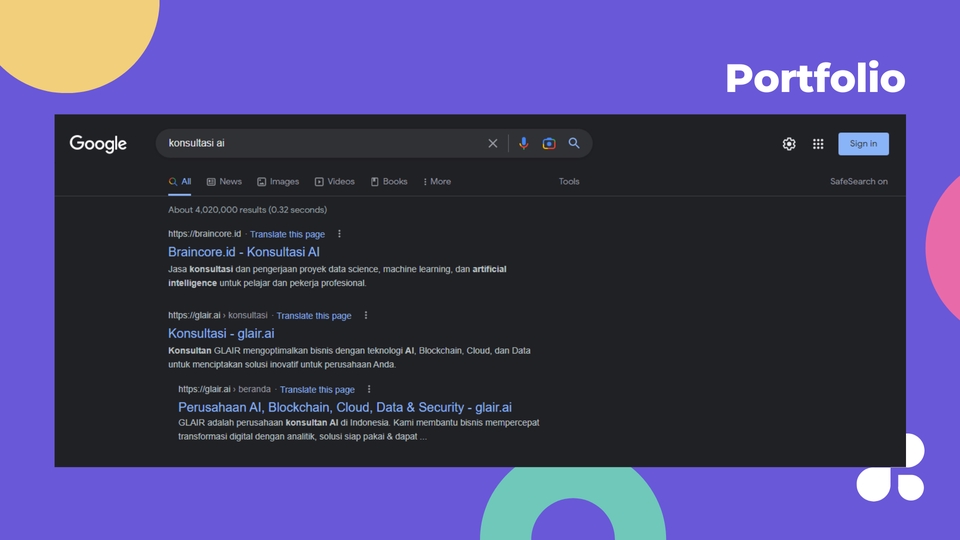This screenshot has height=540, width=960.
Task: Translate the braincore.id page
Action: pyautogui.click(x=287, y=234)
